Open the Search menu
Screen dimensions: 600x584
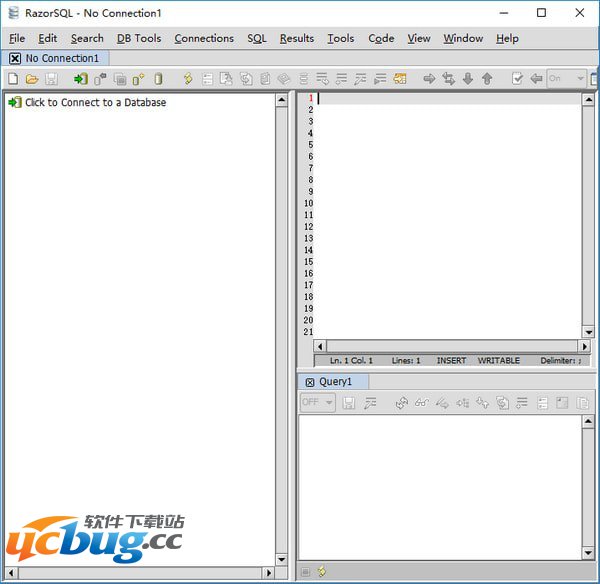(x=87, y=38)
